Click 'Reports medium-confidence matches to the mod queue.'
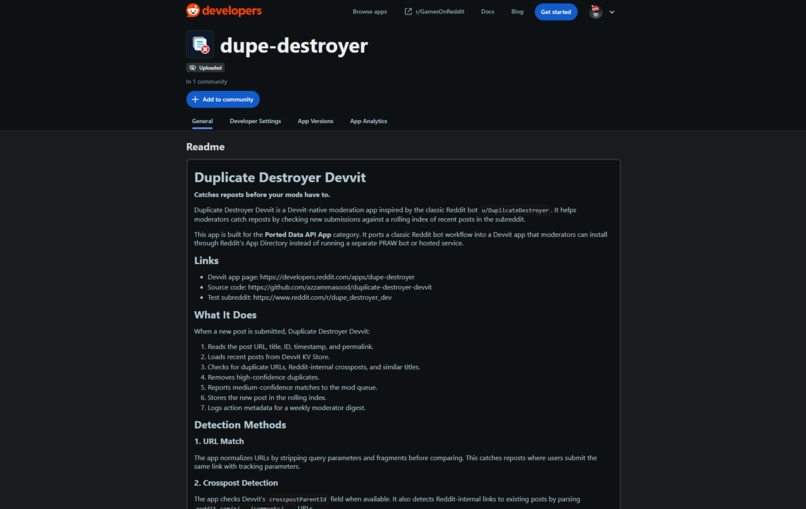This screenshot has width=806, height=509. (x=292, y=387)
